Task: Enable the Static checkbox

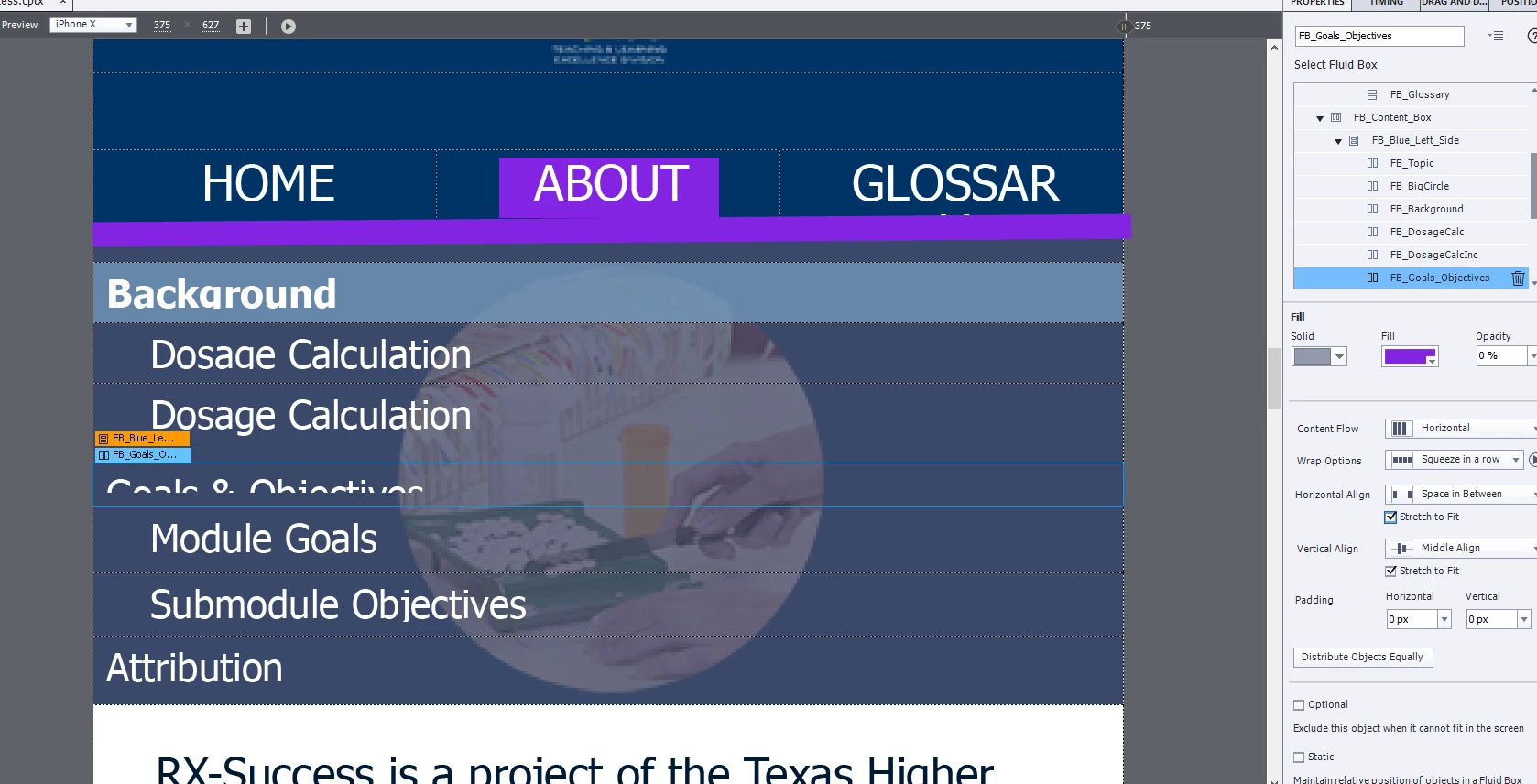Action: pyautogui.click(x=1299, y=757)
